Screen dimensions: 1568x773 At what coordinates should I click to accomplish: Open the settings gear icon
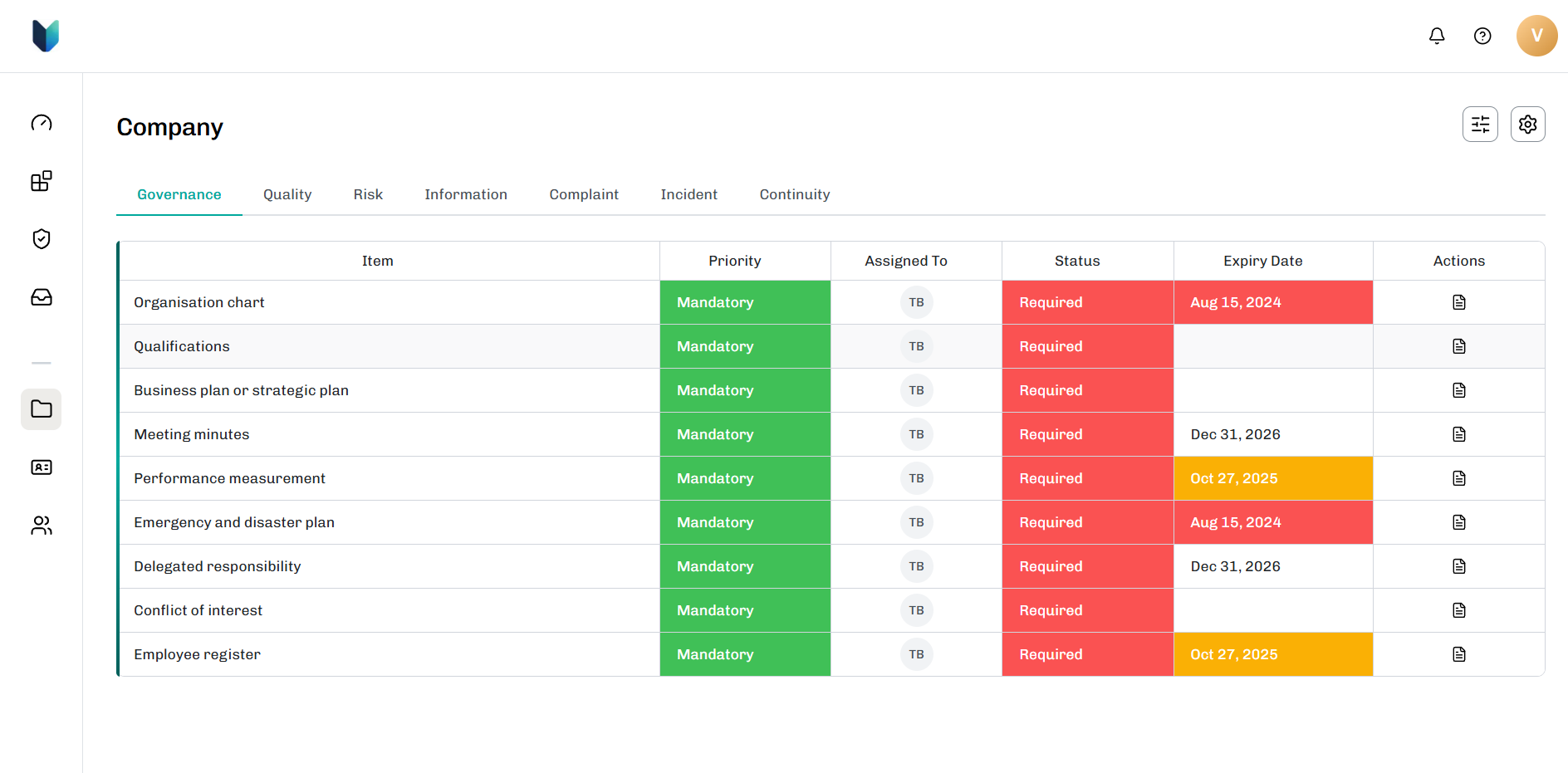1527,124
